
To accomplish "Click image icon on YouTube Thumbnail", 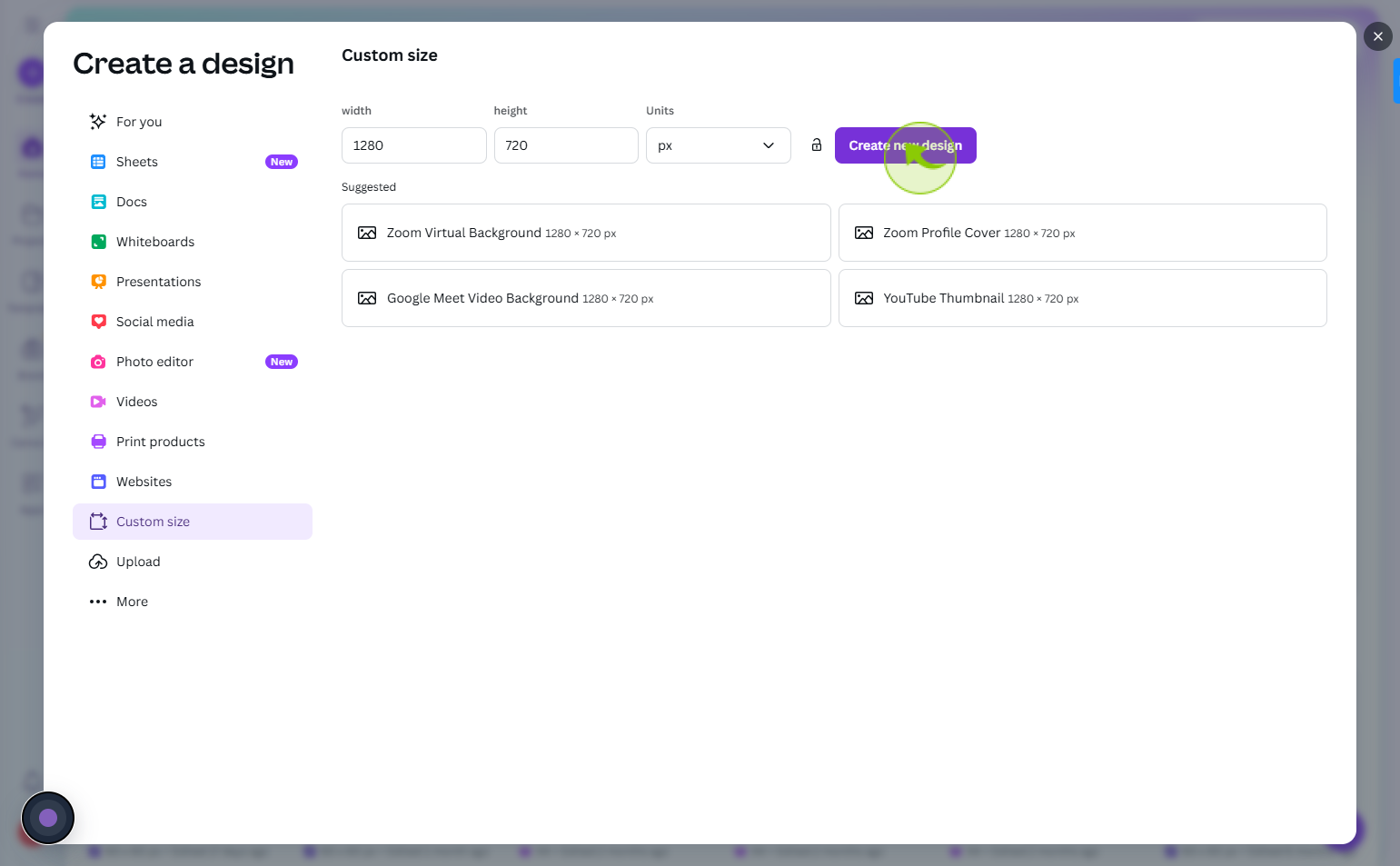I will [864, 298].
